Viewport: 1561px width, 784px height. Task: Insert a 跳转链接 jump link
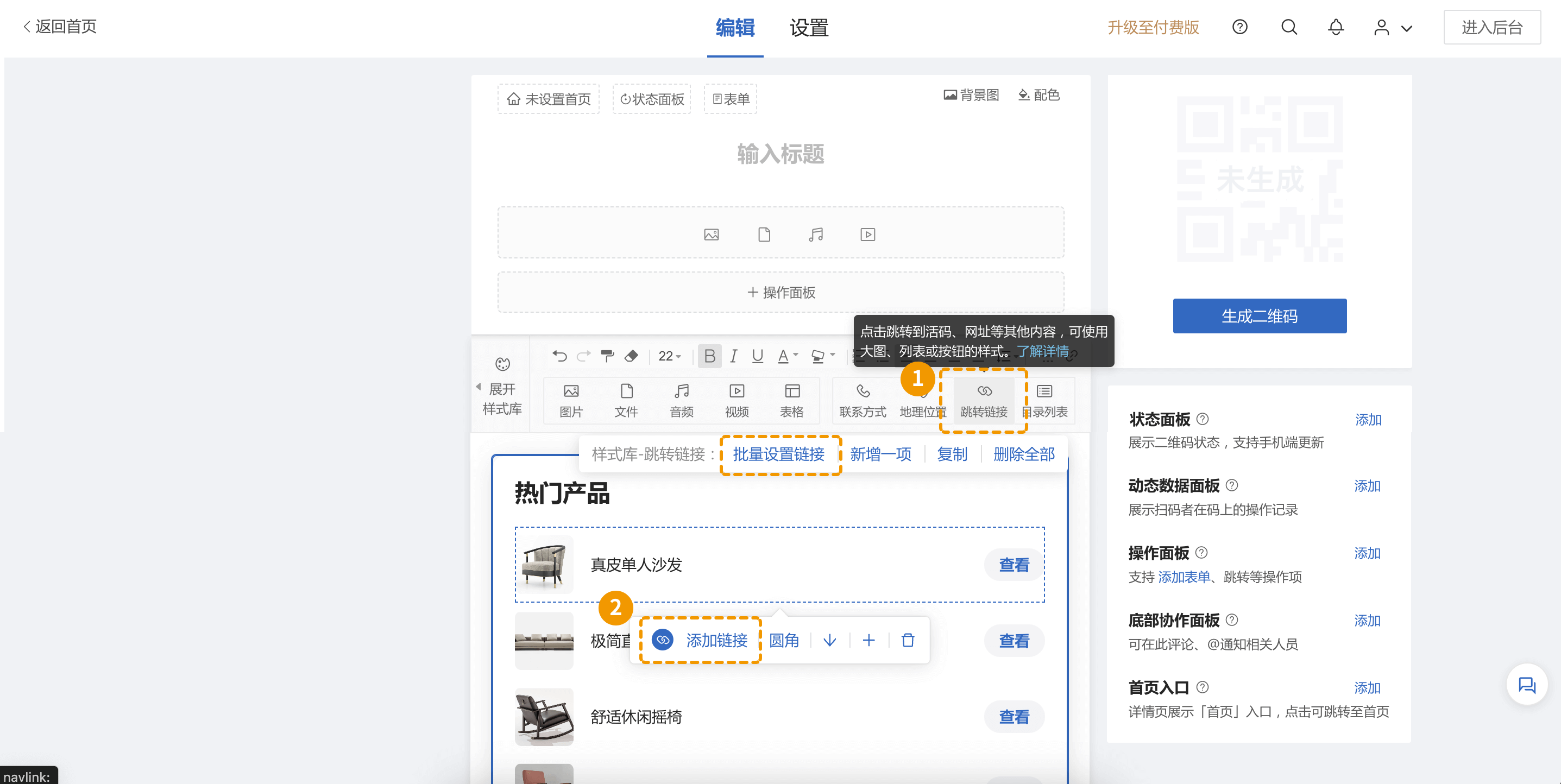[x=983, y=400]
